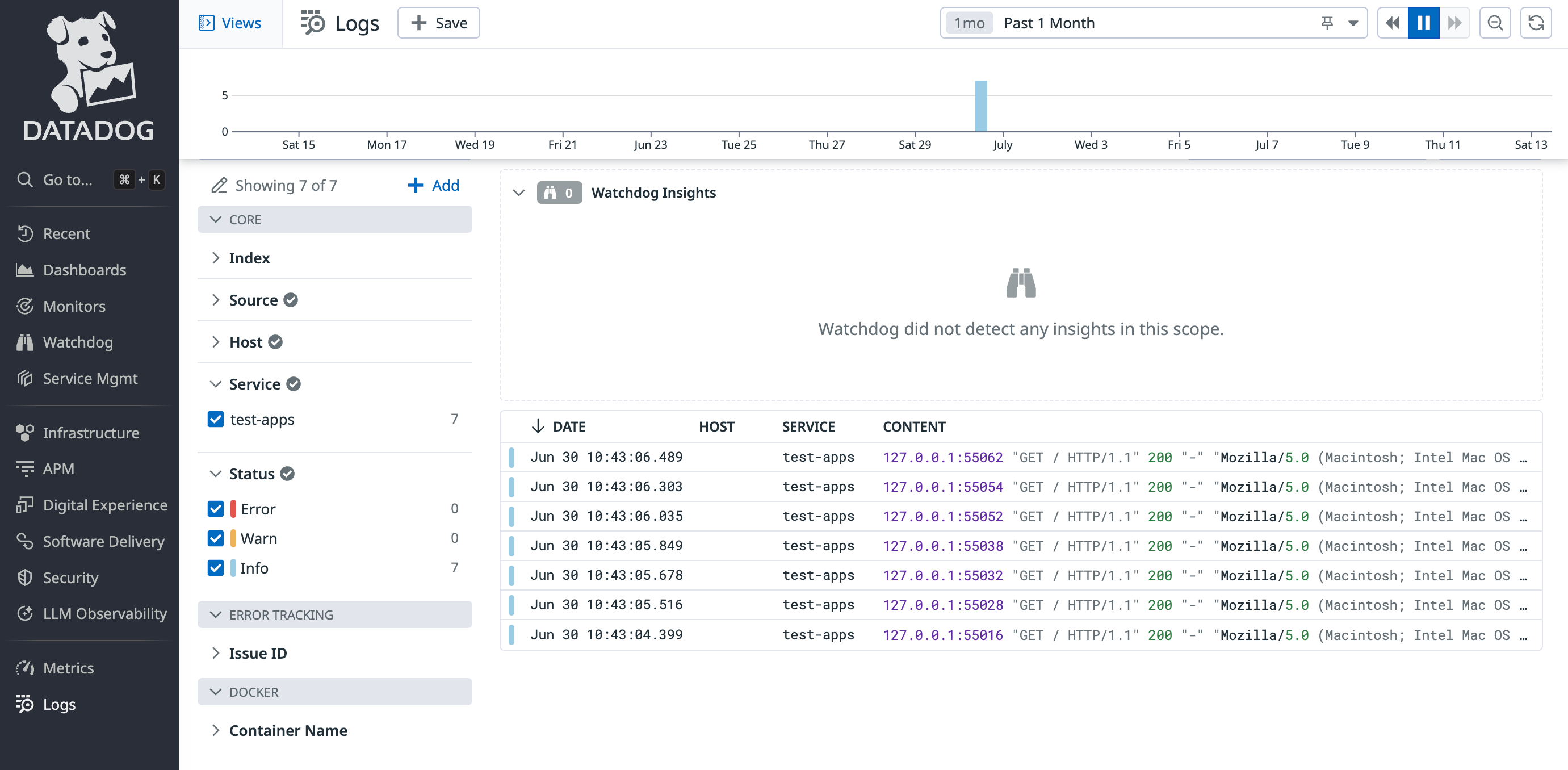Image resolution: width=1568 pixels, height=770 pixels.
Task: Open log entry at 10:43:06.035
Action: pos(1021,516)
